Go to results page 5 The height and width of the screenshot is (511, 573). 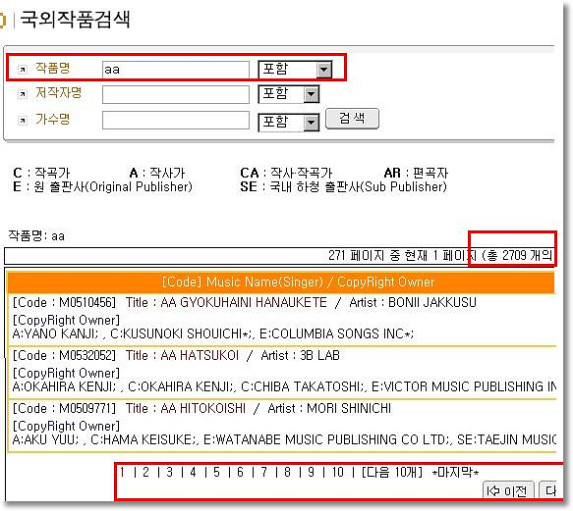tap(216, 472)
